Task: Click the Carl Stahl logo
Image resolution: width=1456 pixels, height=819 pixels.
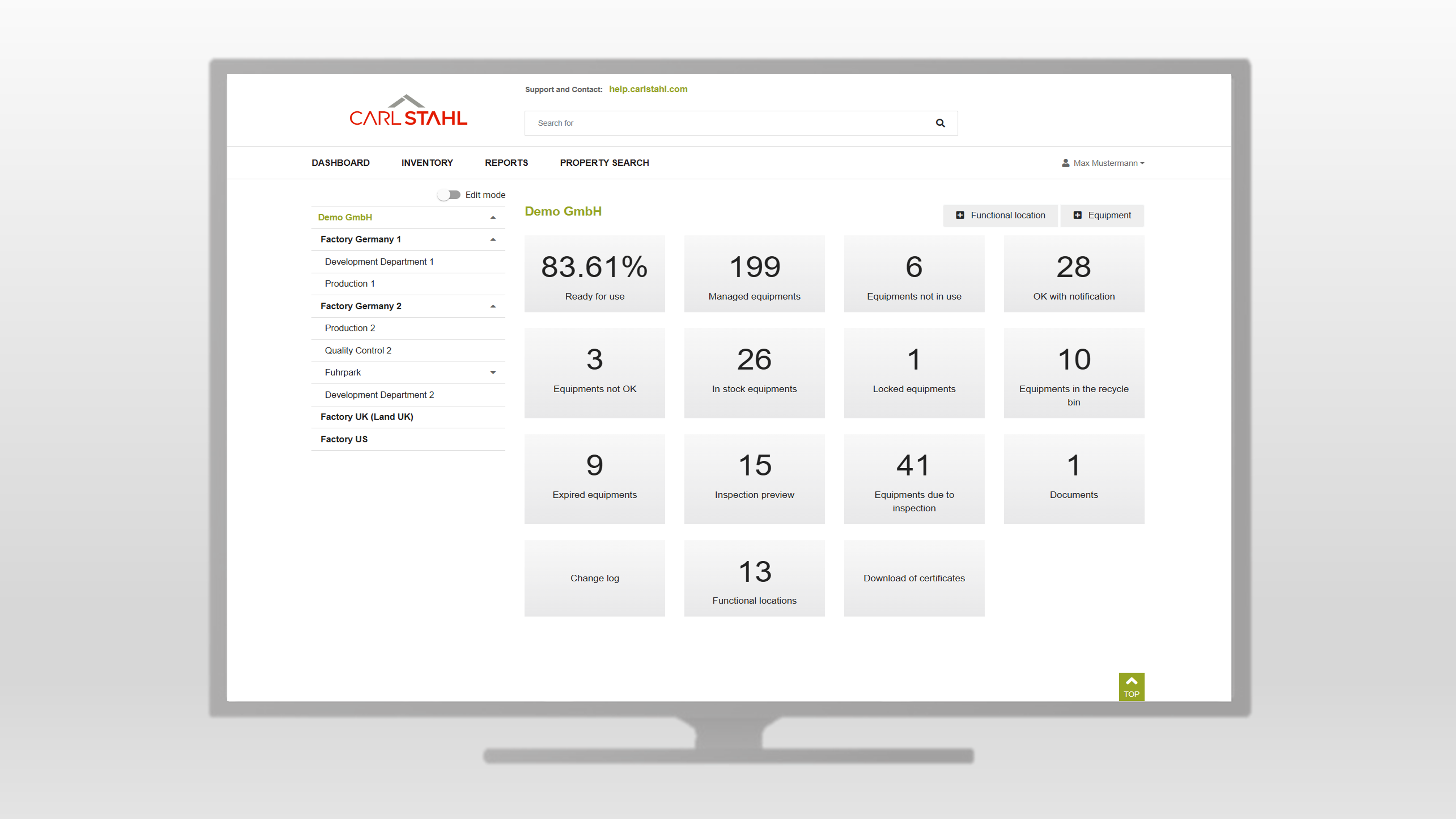Action: (408, 111)
